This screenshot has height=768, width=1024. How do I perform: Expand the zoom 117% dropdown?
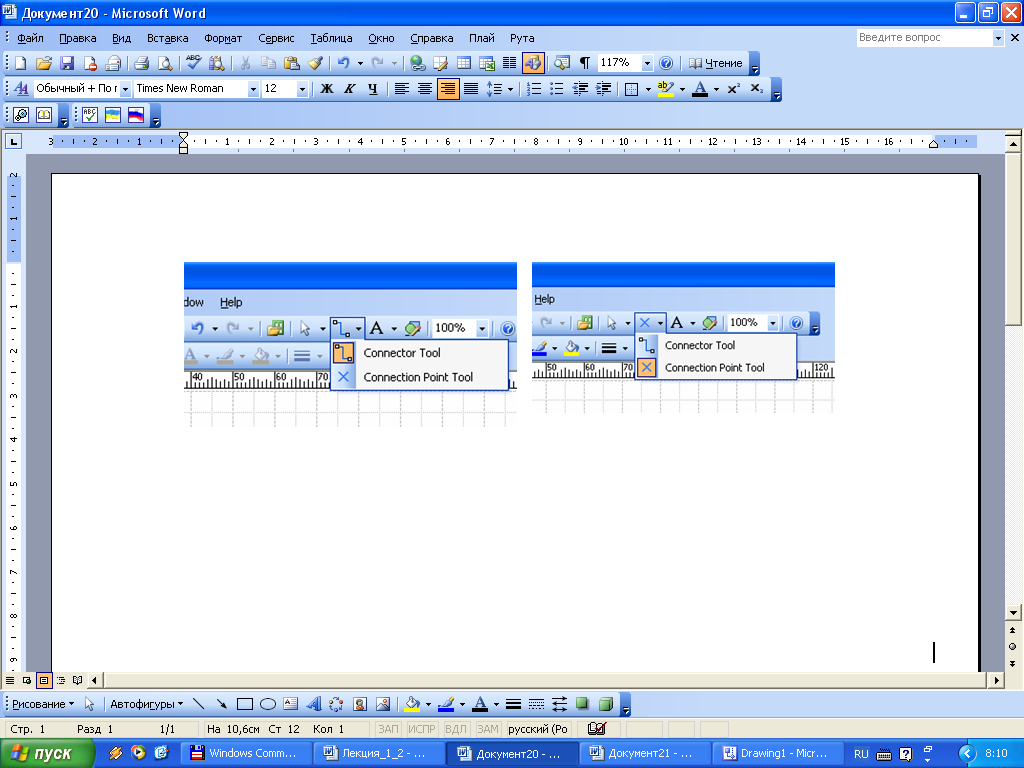tap(647, 63)
